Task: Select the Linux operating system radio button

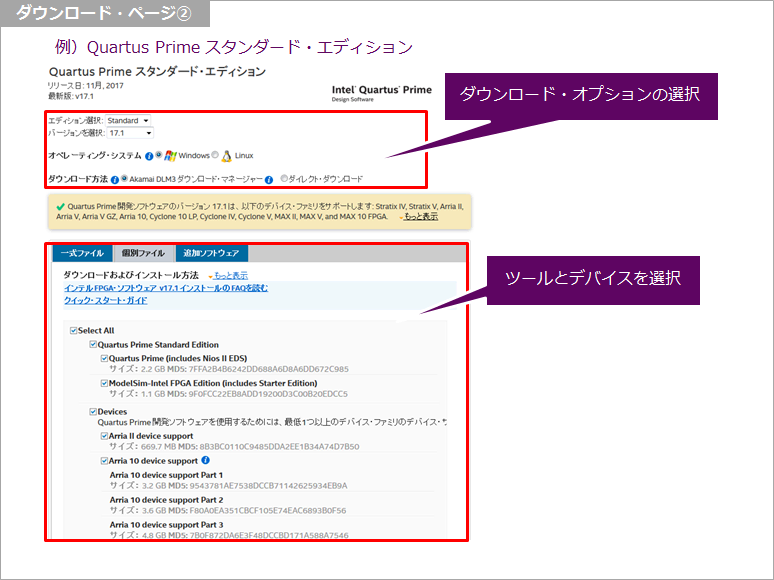Action: pyautogui.click(x=215, y=155)
